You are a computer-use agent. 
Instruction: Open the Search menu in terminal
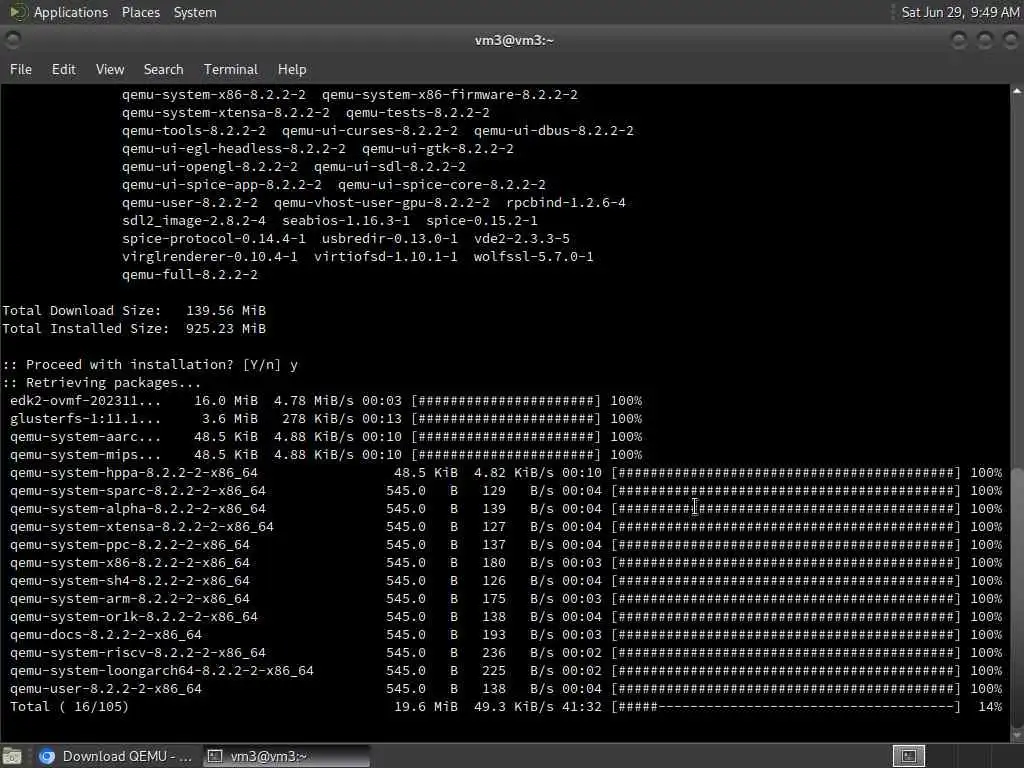163,69
